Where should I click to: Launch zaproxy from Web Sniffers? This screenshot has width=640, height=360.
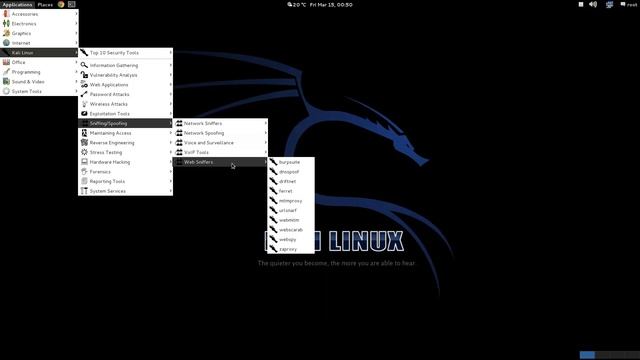[x=291, y=249]
